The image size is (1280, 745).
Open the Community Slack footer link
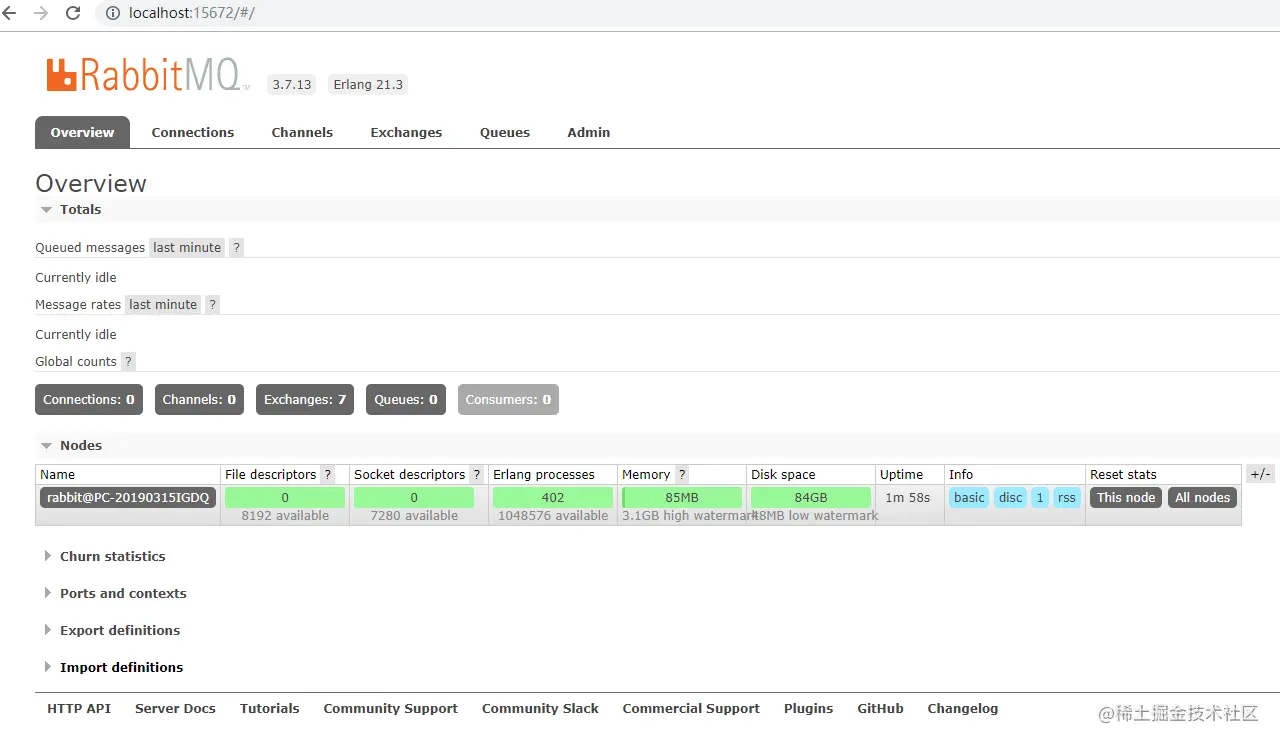(540, 709)
